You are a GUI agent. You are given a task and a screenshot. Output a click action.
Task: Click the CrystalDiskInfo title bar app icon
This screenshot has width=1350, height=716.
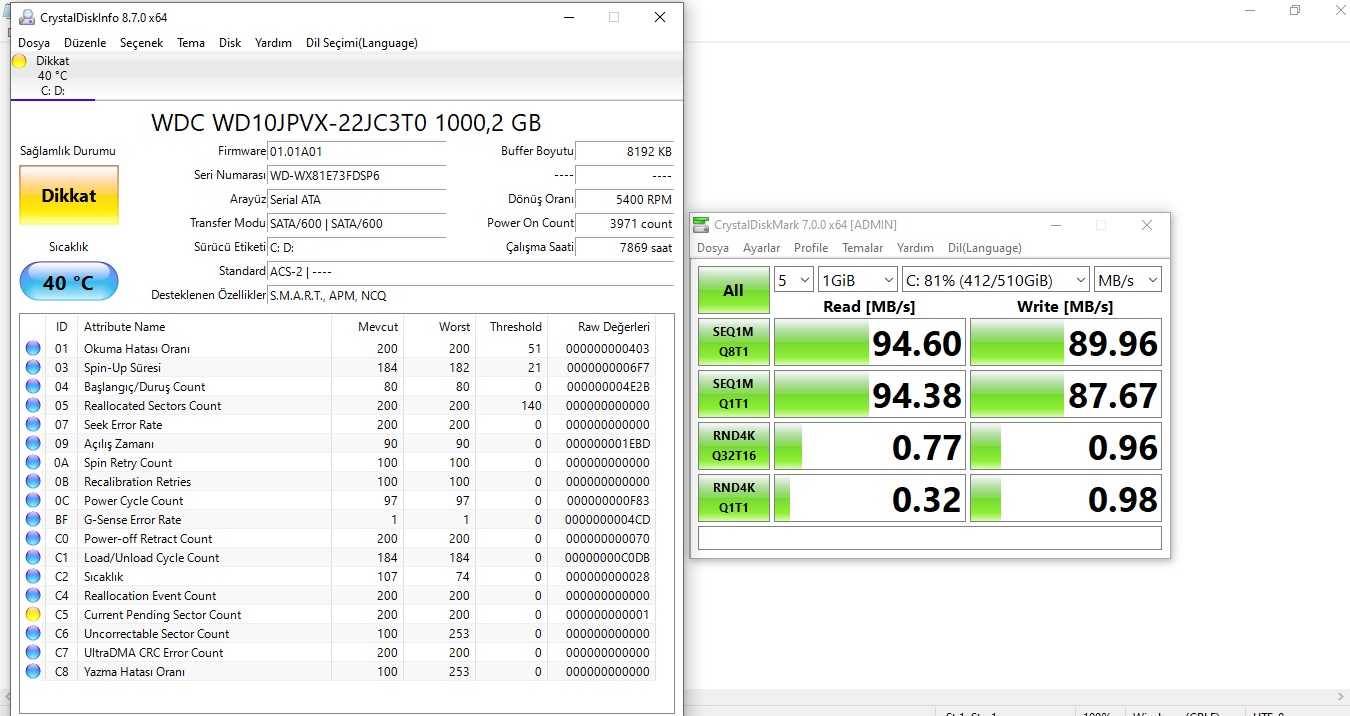click(x=26, y=17)
